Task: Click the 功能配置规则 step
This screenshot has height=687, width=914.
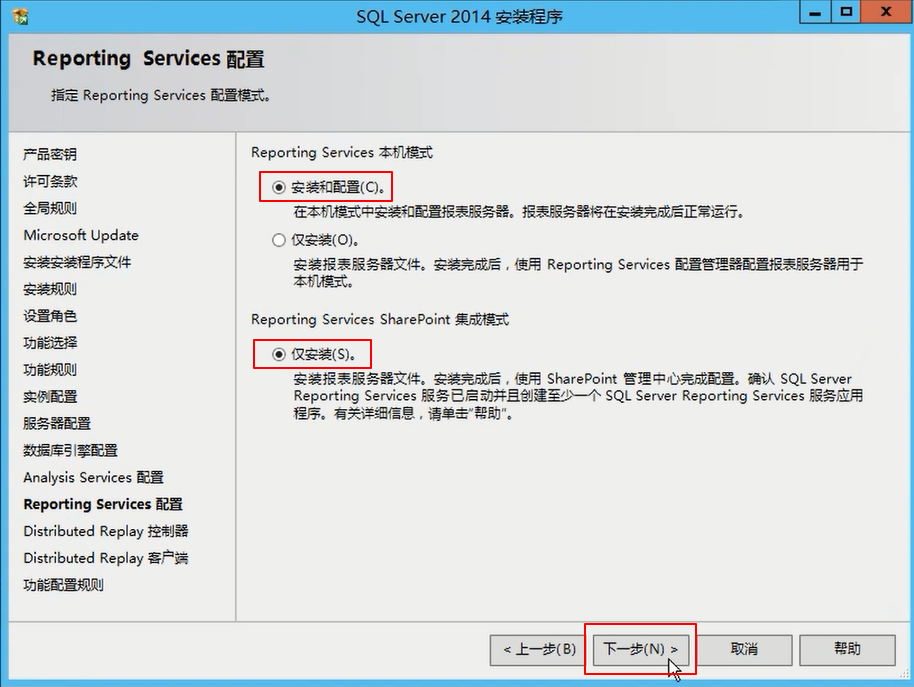Action: [x=64, y=585]
